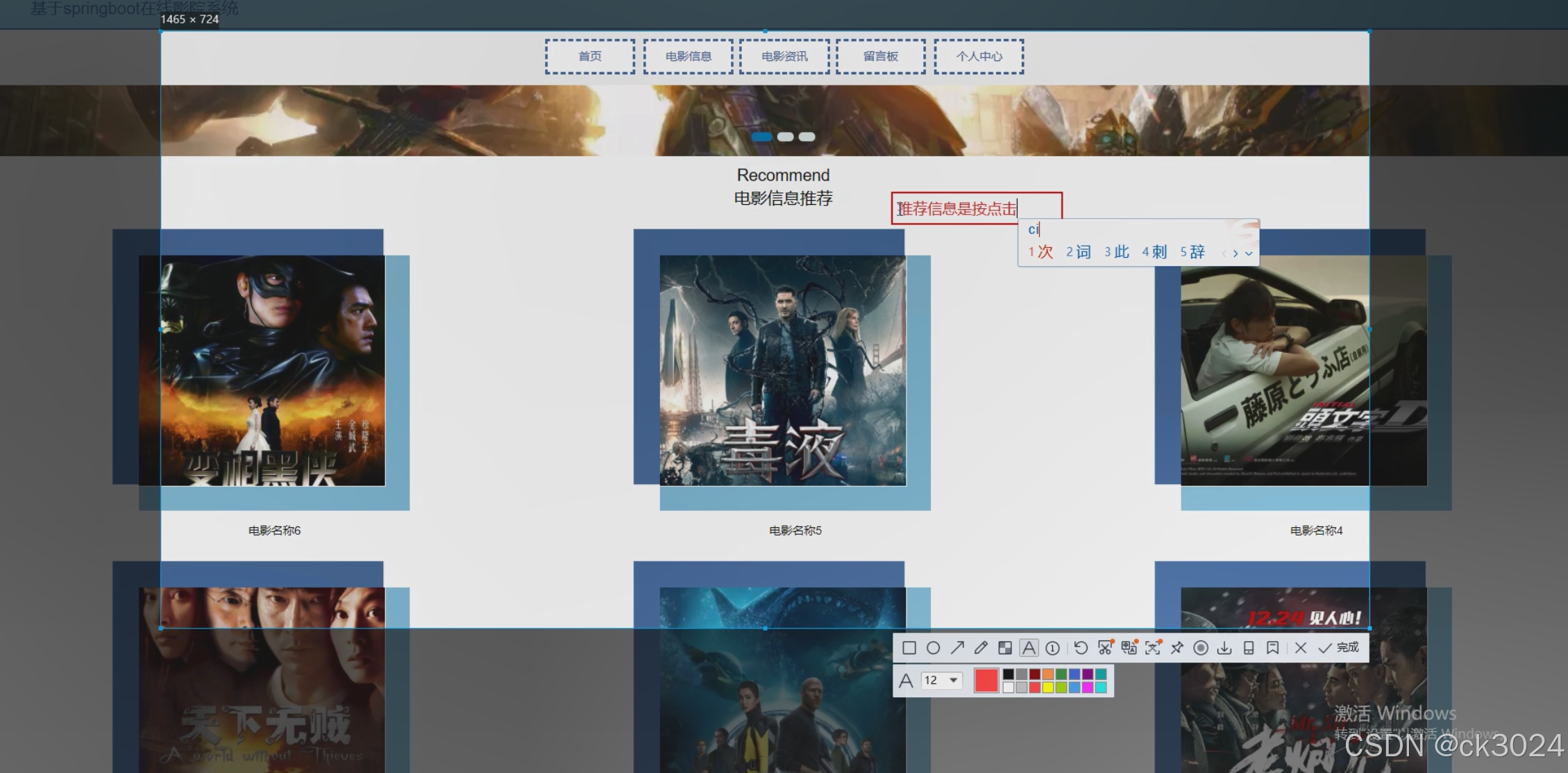Open the 頭文字D movie poster

1304,371
